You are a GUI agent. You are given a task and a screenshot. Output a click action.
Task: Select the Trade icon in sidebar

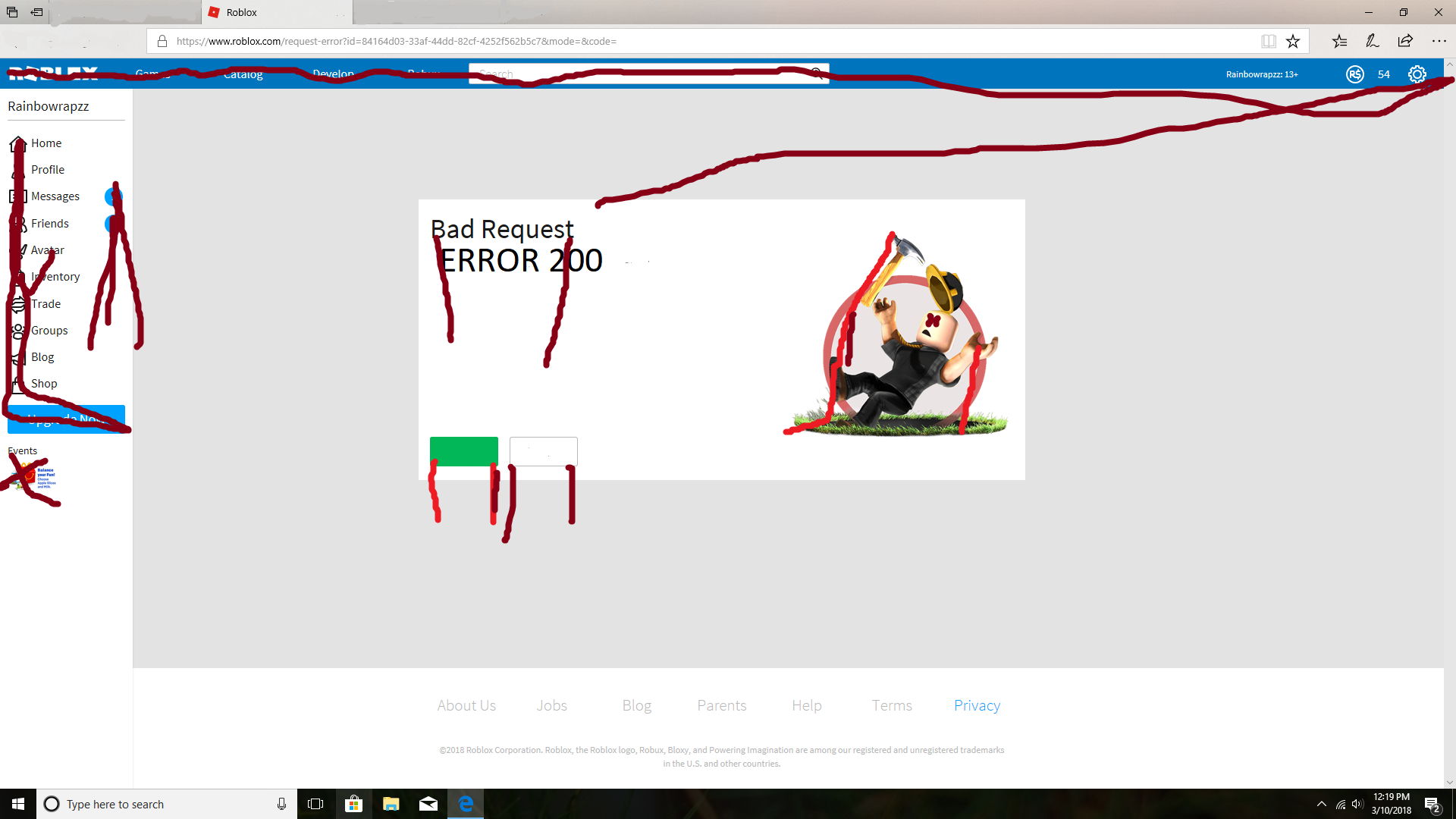[17, 303]
